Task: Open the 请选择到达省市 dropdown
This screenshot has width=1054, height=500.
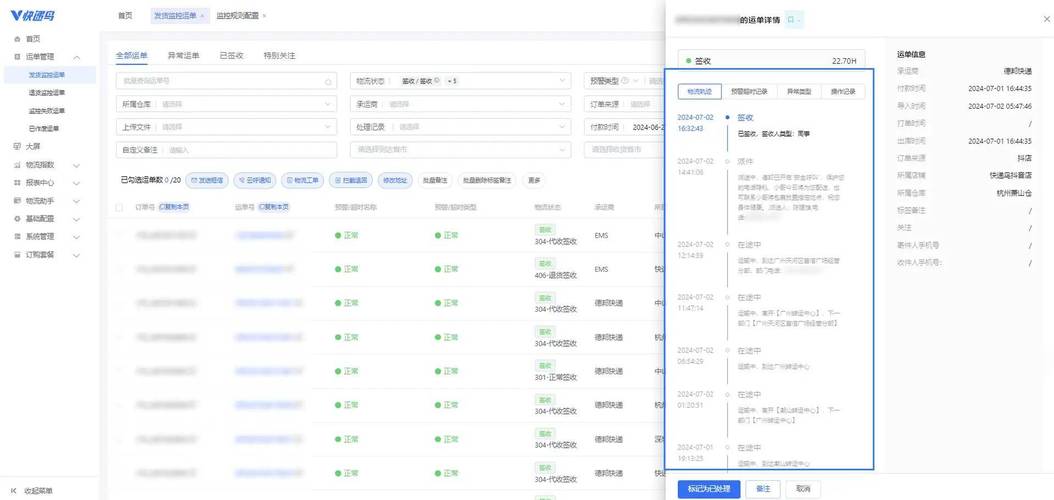Action: point(460,150)
